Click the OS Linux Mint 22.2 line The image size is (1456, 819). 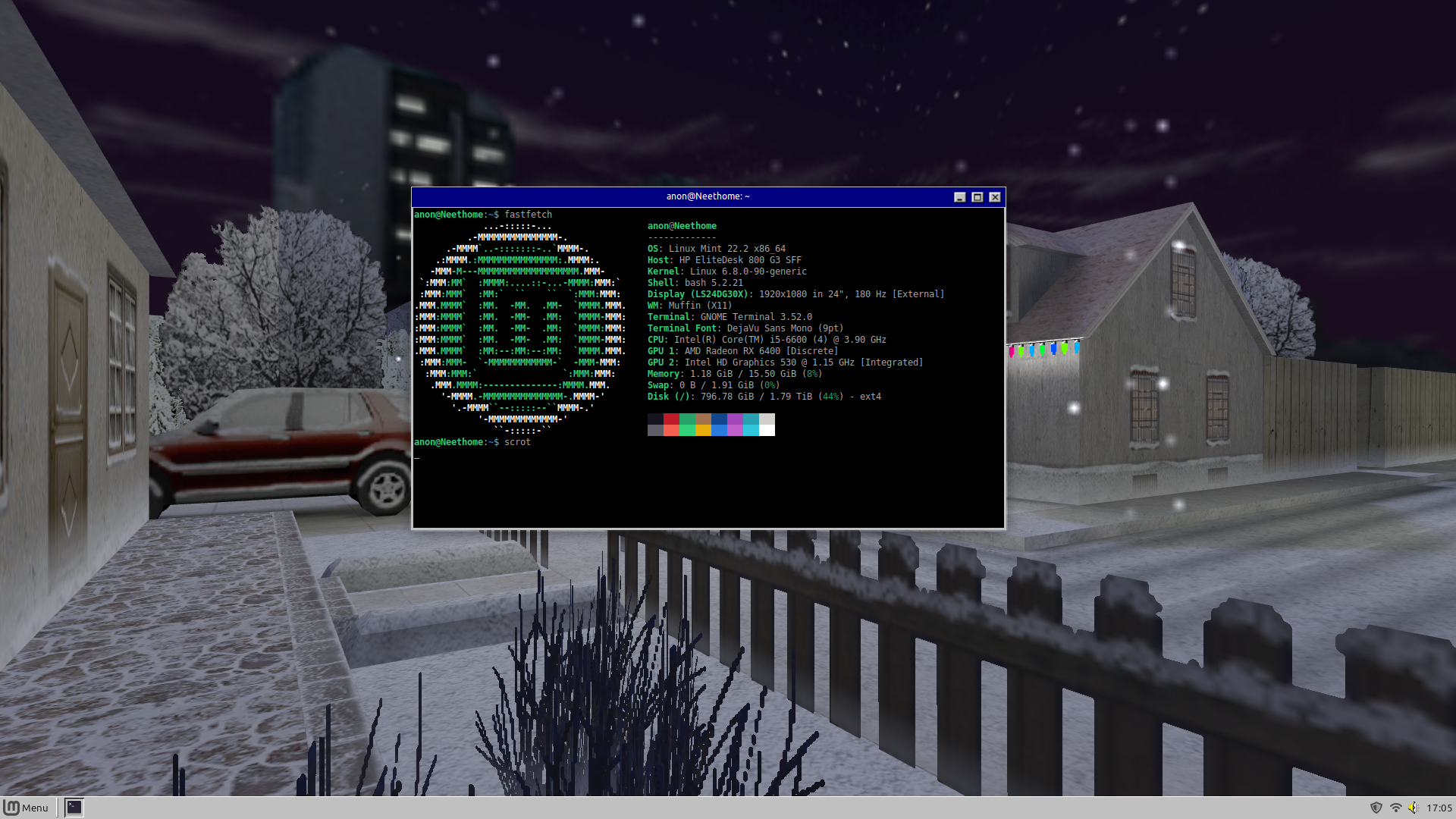(x=716, y=249)
